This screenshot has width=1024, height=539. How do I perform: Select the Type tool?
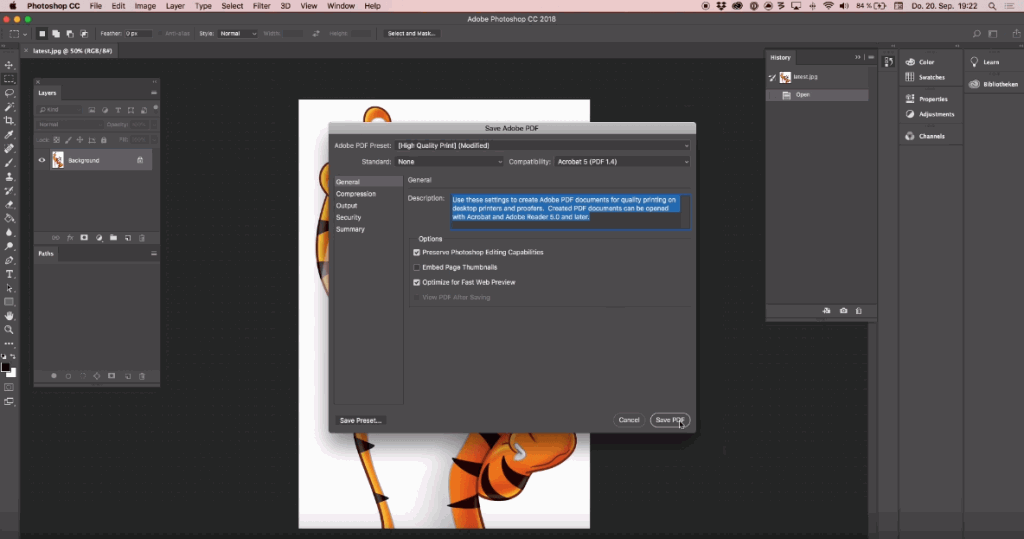(x=9, y=274)
